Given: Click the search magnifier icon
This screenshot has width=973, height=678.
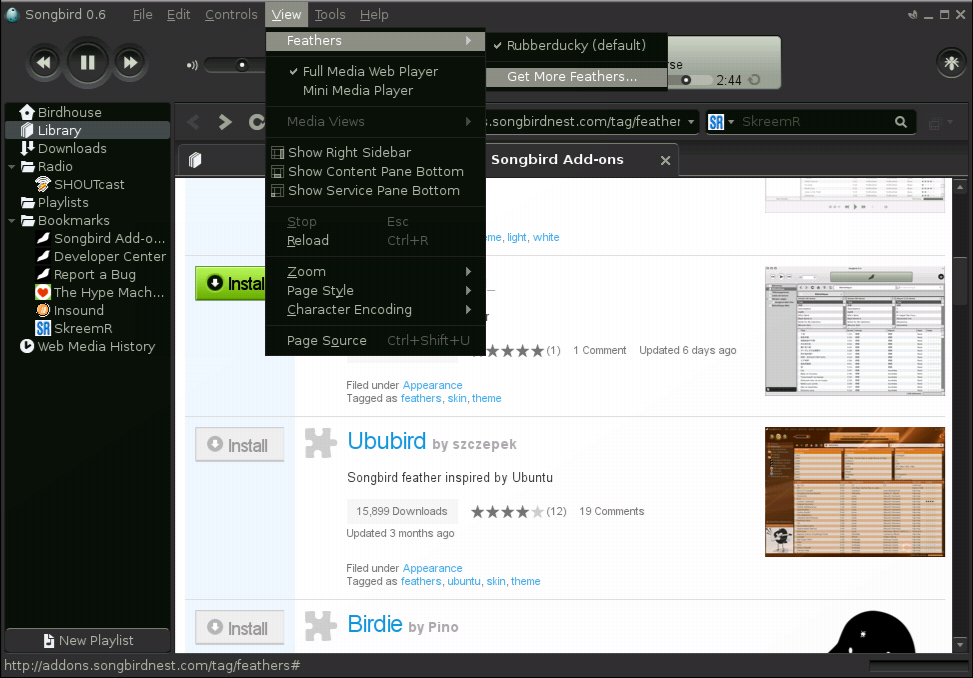Looking at the screenshot, I should pyautogui.click(x=901, y=122).
